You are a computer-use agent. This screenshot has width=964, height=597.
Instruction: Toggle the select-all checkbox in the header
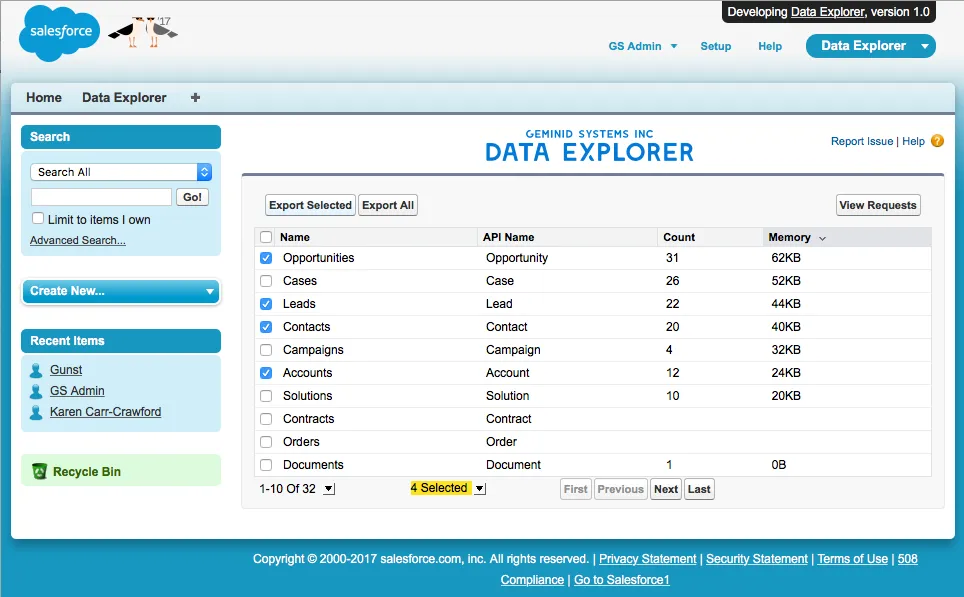pos(266,237)
